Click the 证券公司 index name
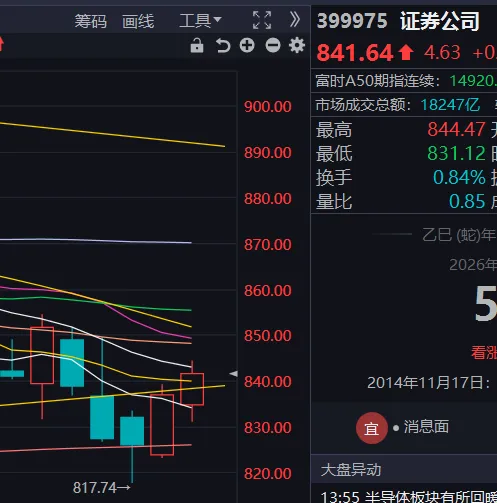This screenshot has height=503, width=497. tap(440, 21)
